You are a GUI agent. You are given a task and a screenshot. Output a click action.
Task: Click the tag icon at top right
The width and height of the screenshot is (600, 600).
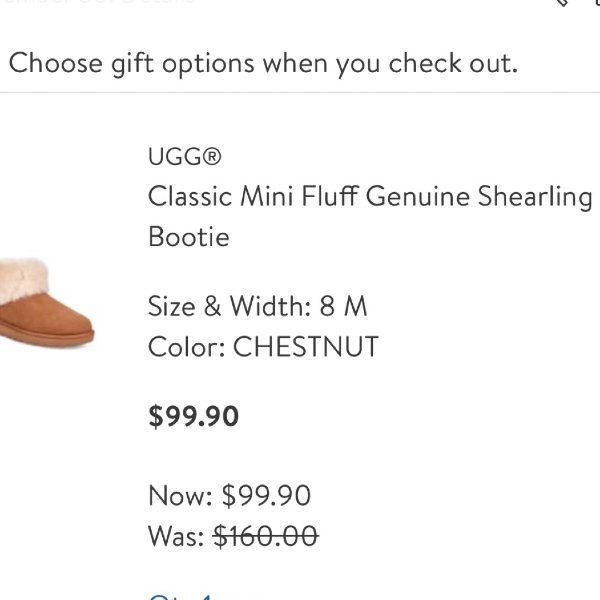pos(561,2)
